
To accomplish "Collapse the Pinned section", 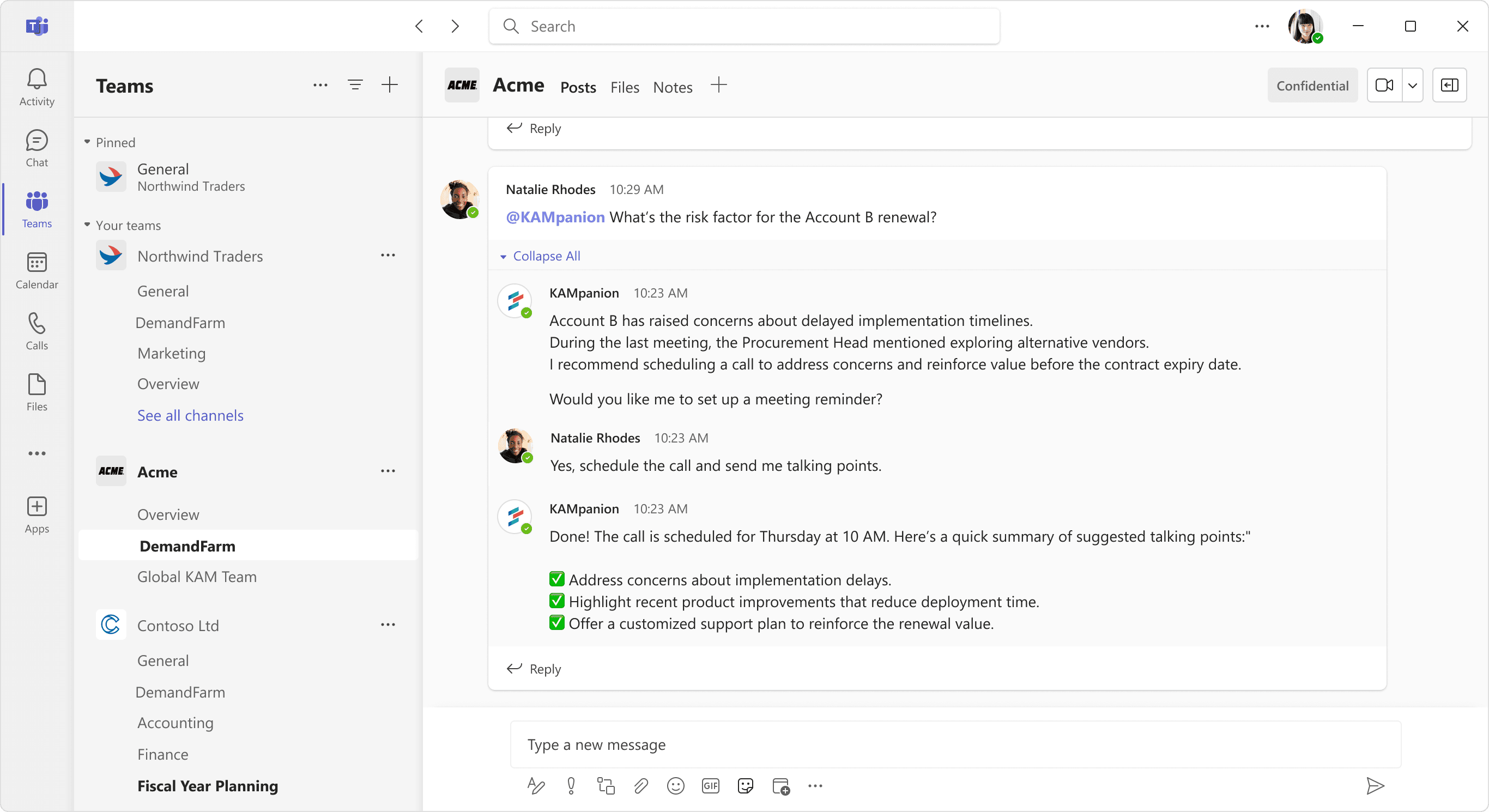I will (87, 142).
